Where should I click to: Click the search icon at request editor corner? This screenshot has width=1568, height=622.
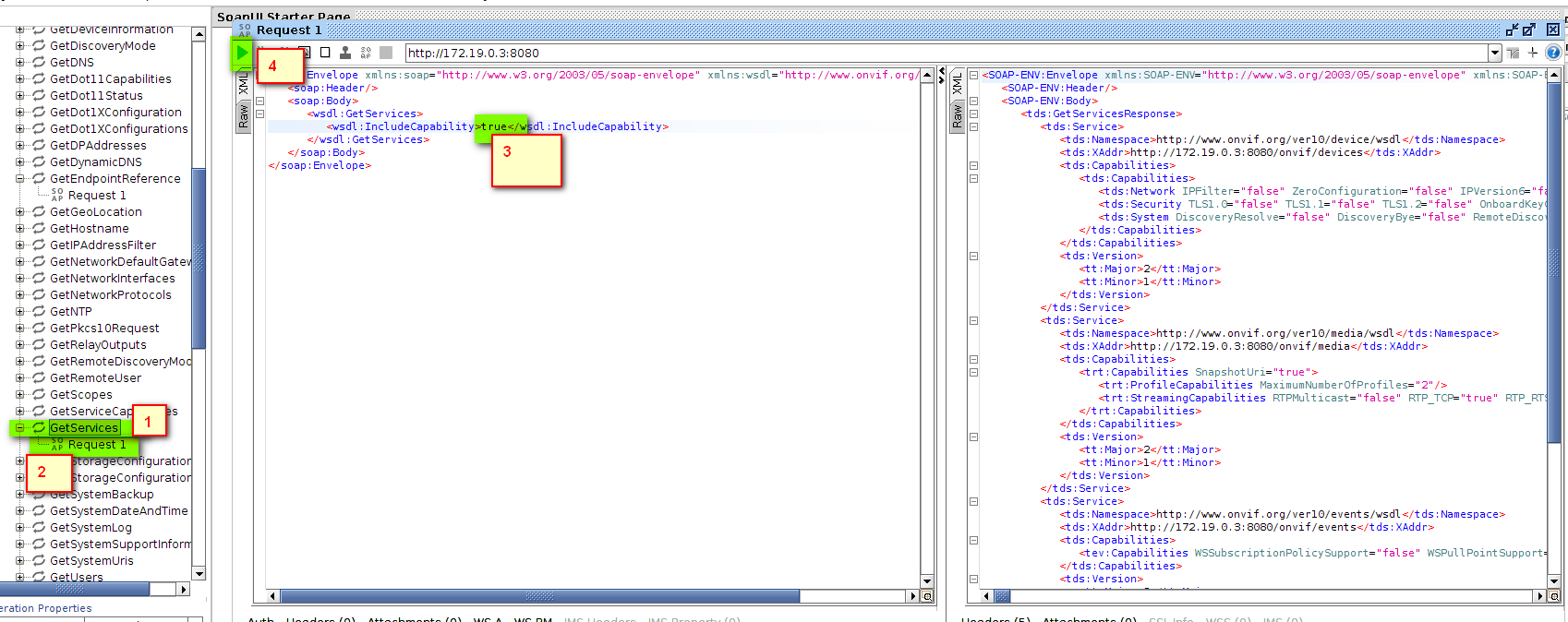coord(927,596)
